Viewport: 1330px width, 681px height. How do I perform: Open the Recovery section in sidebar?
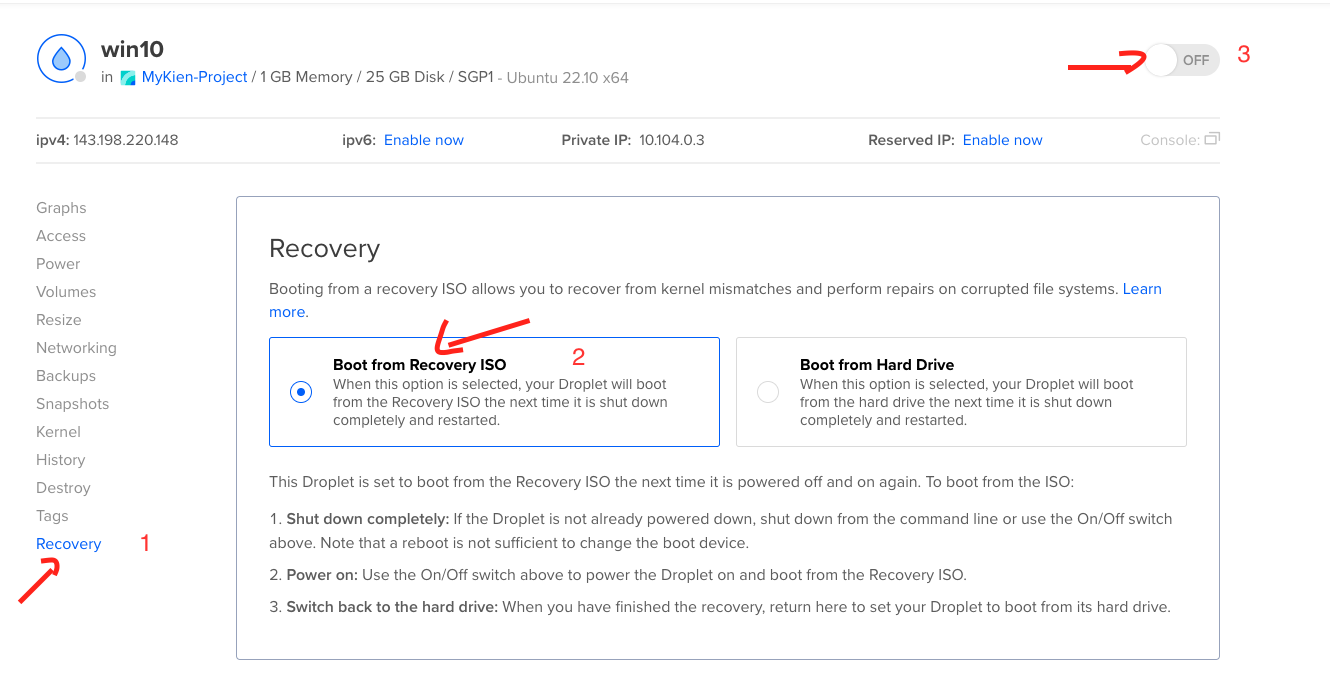click(x=69, y=544)
